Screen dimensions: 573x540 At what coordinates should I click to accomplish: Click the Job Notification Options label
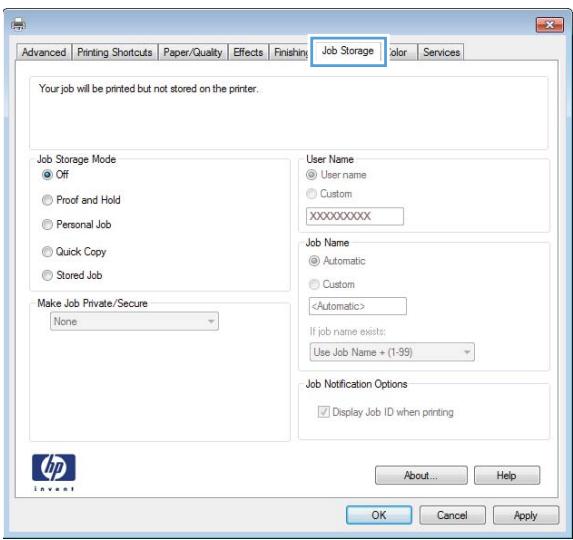pos(356,384)
